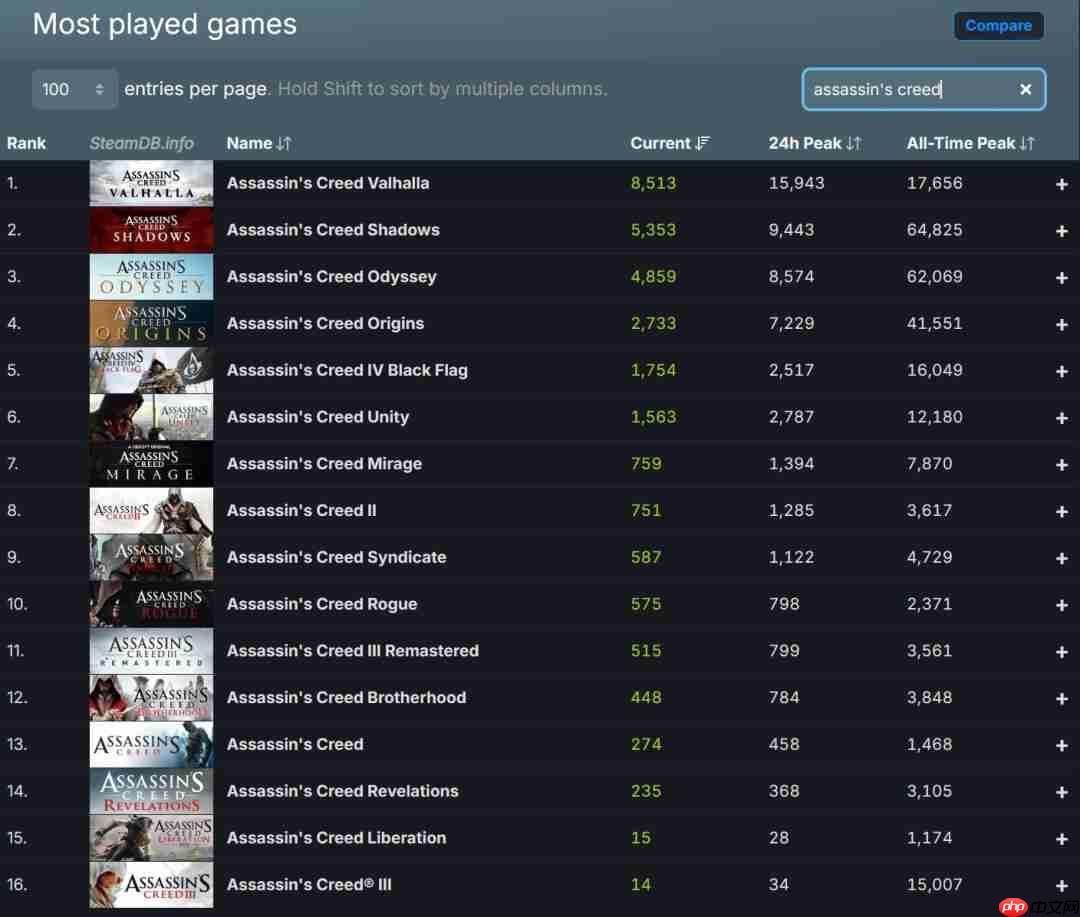
Task: Click the plus icon for Assassin's Creed Shadows
Action: pyautogui.click(x=1062, y=230)
